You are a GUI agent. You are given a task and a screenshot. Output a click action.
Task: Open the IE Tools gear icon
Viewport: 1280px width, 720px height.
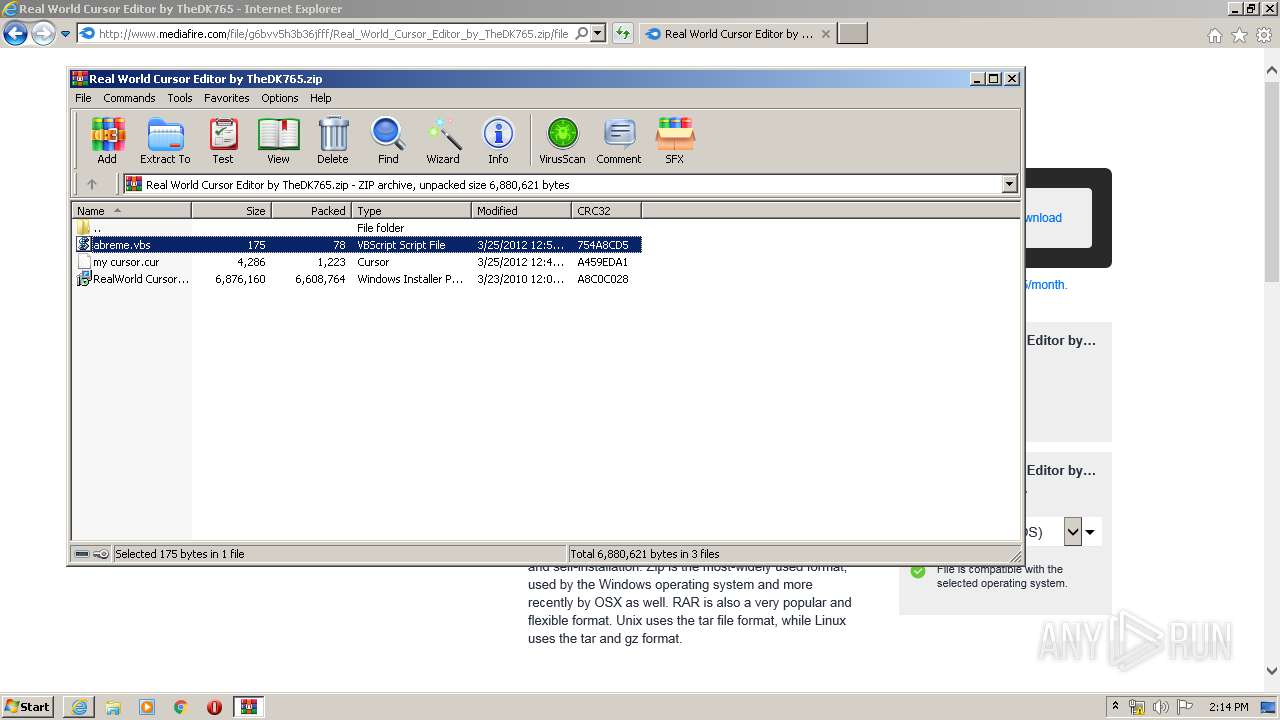1264,35
